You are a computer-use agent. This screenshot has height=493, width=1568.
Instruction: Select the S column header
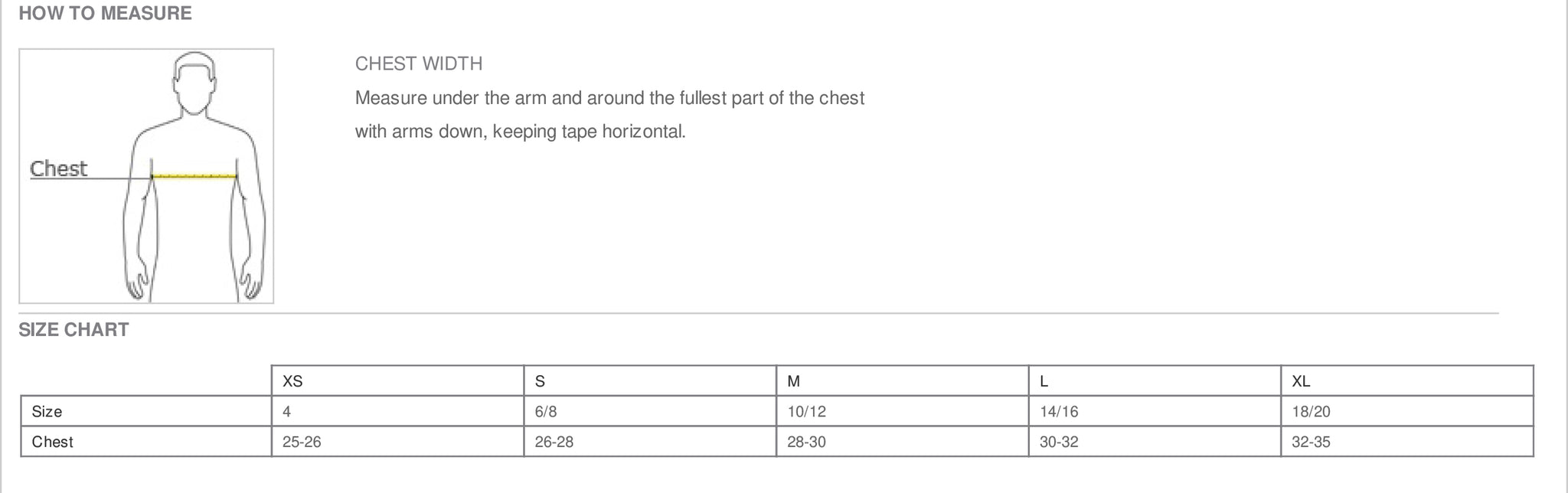pyautogui.click(x=650, y=381)
